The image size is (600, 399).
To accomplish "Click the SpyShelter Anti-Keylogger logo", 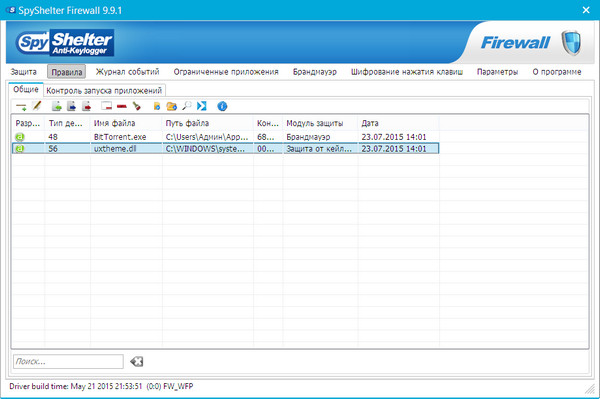I will pos(65,43).
